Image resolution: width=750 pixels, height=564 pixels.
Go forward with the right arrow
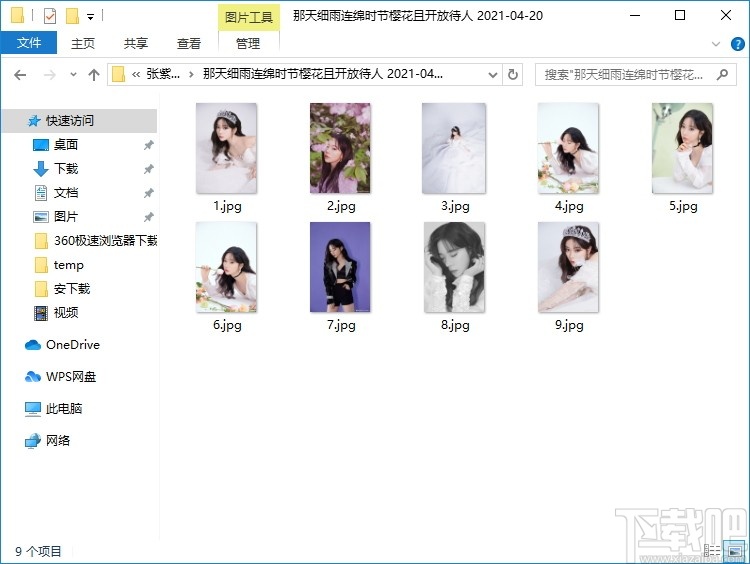50,75
